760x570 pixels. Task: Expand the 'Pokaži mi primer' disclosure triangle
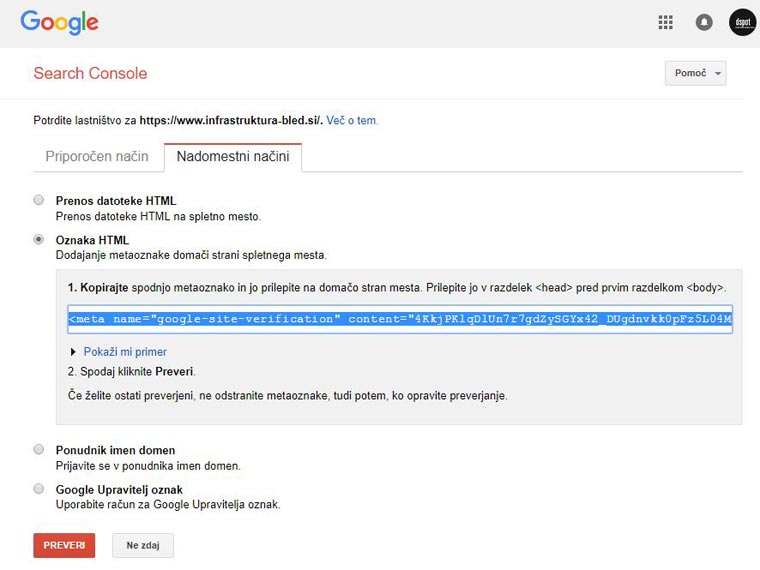[73, 352]
